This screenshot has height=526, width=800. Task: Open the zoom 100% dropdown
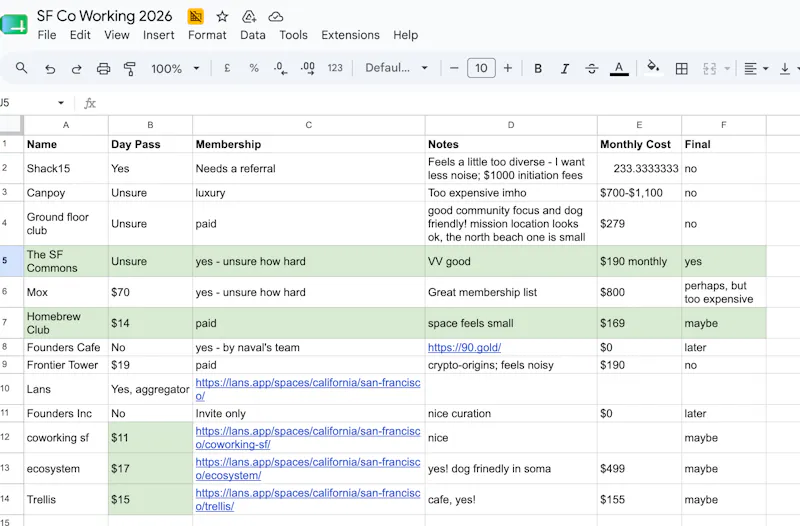174,68
